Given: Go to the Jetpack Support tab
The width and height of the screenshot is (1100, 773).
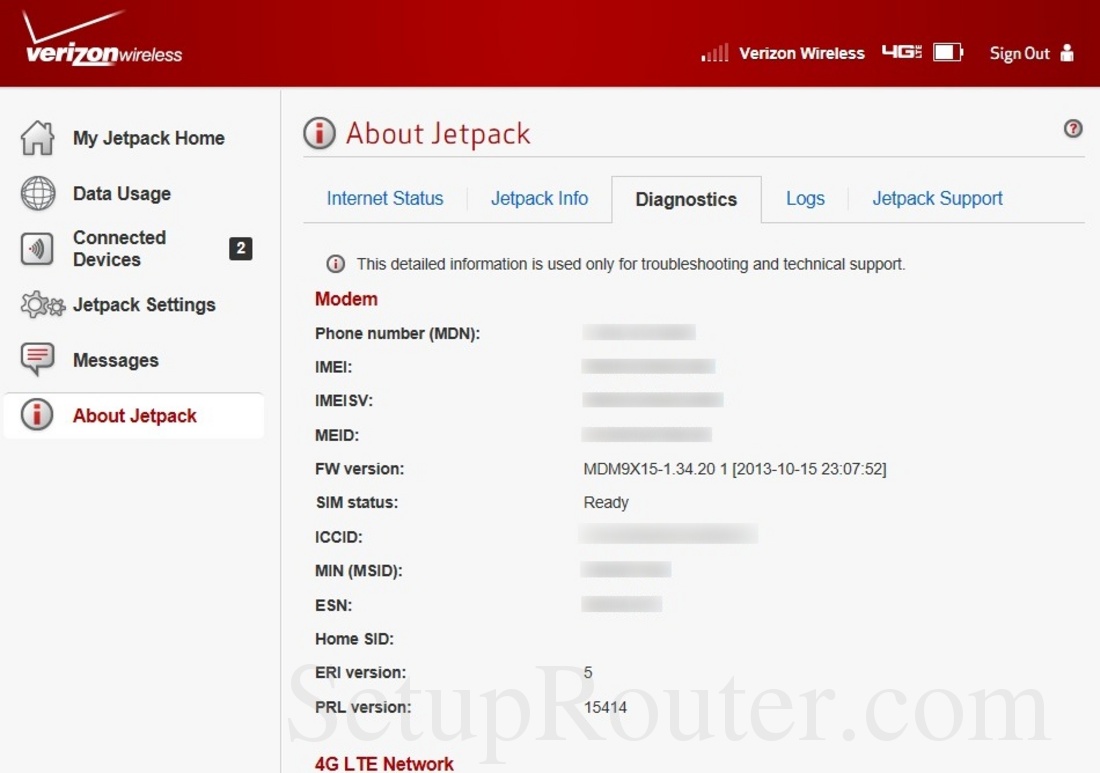Looking at the screenshot, I should 937,199.
